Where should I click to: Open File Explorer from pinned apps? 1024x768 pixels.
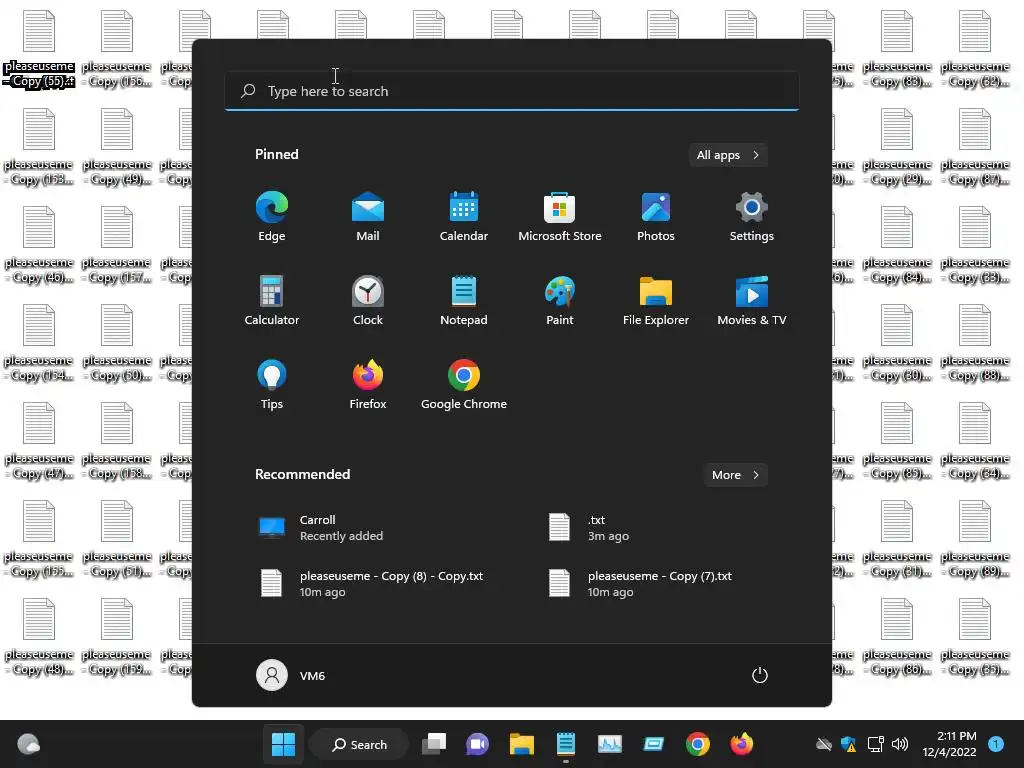click(656, 300)
